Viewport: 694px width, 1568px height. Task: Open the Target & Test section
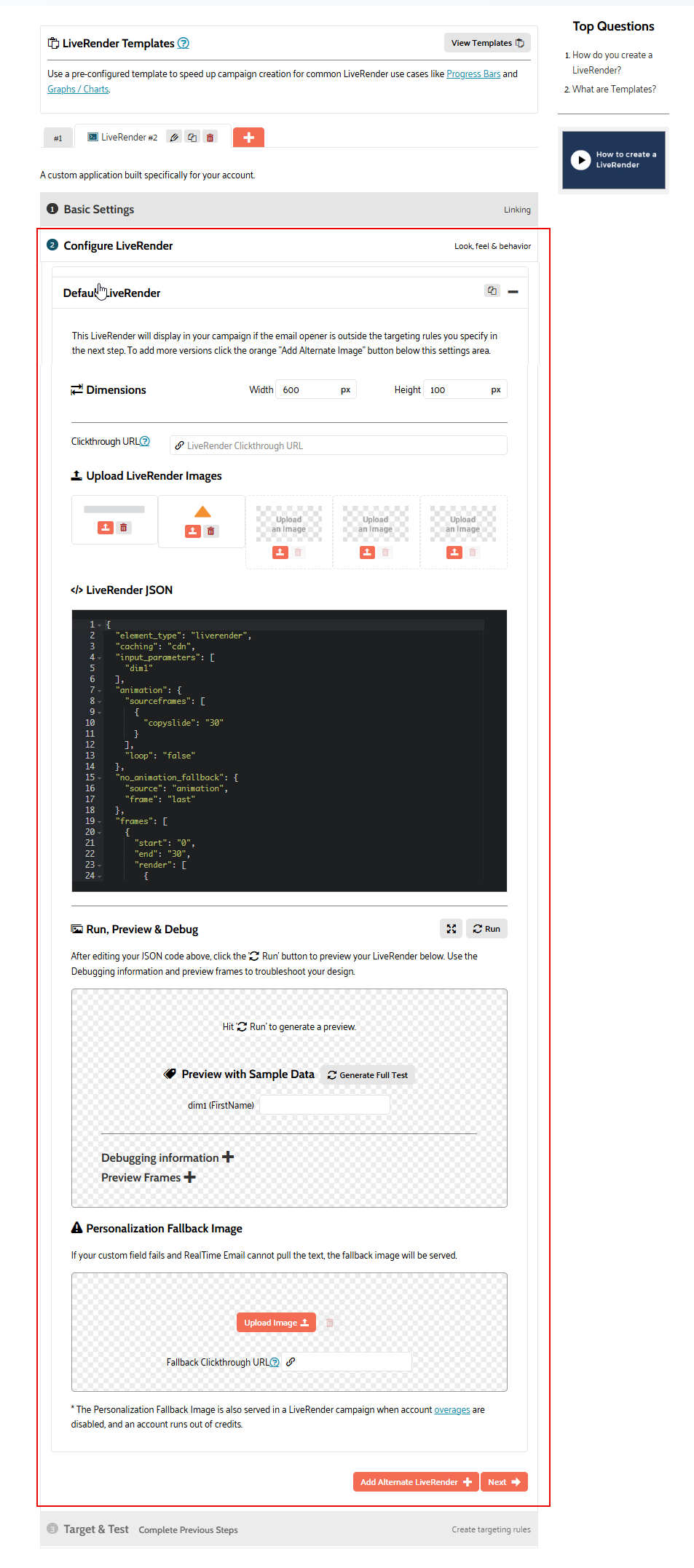pyautogui.click(x=289, y=1529)
